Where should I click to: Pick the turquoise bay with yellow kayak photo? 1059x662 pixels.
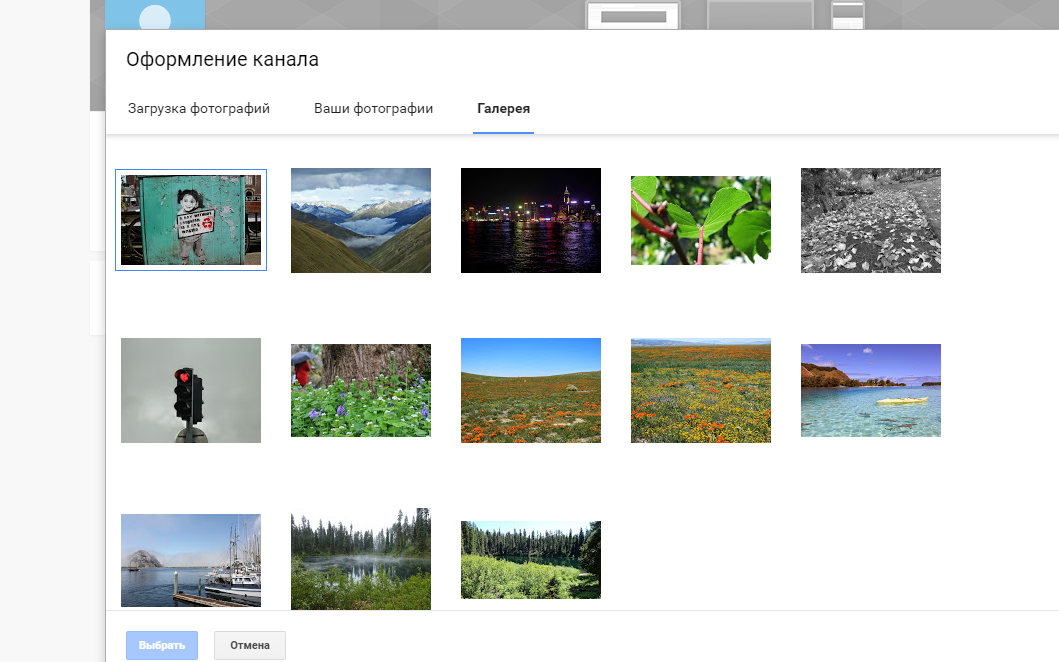tap(871, 390)
